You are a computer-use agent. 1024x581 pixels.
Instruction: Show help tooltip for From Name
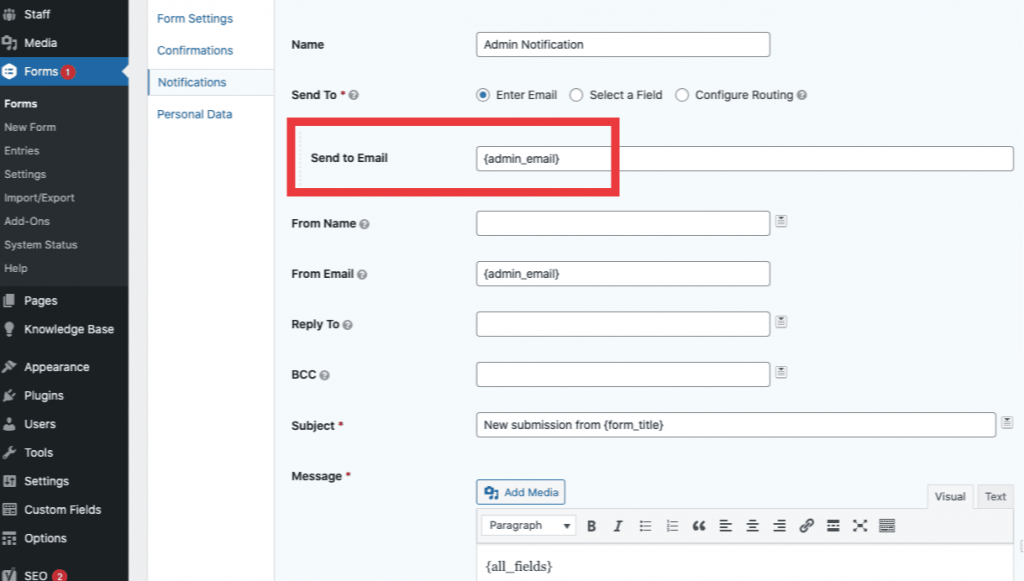tap(364, 224)
